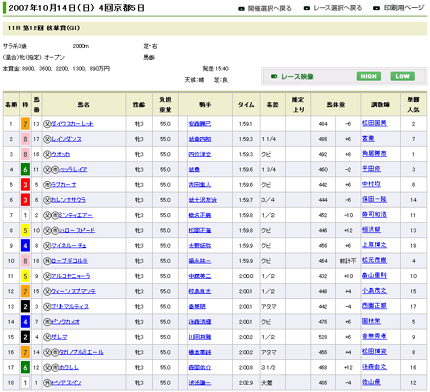The image size is (430, 392).
Task: Click the 2007年10月14日 date heading
Action: [76, 8]
